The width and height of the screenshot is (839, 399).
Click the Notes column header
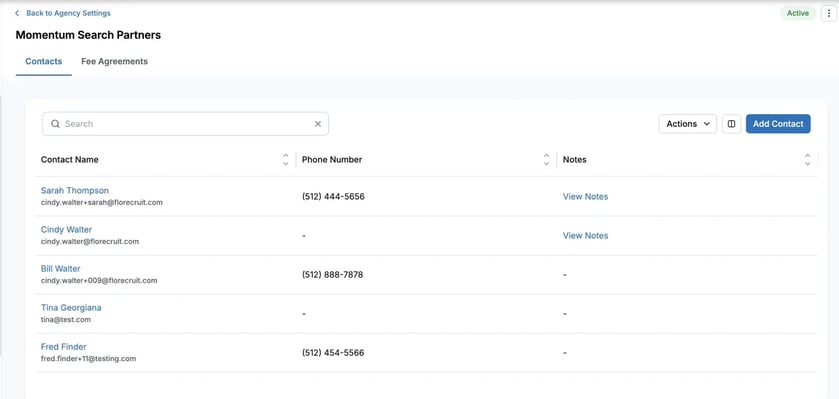tap(575, 159)
